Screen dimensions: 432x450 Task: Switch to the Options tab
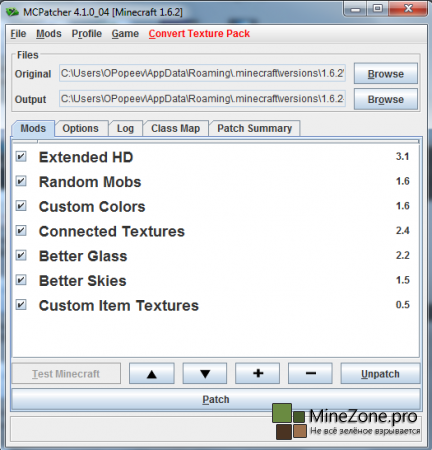81,128
